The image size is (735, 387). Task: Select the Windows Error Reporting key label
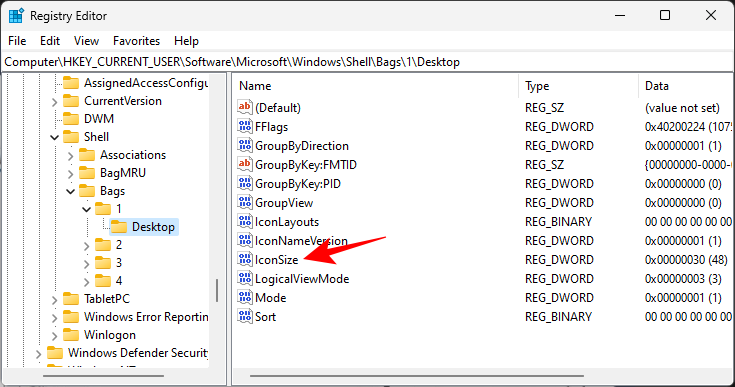tap(146, 317)
